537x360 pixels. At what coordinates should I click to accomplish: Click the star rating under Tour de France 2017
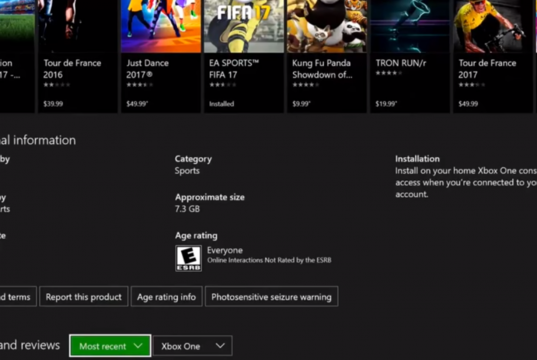[x=472, y=85]
